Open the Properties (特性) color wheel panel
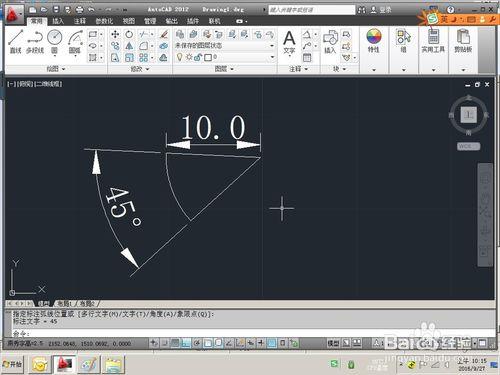500x375 pixels. [374, 41]
